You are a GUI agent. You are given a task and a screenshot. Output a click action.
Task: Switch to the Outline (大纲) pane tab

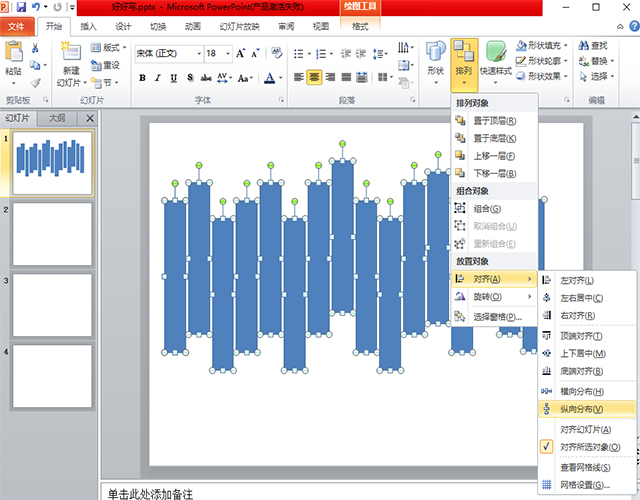pyautogui.click(x=57, y=118)
